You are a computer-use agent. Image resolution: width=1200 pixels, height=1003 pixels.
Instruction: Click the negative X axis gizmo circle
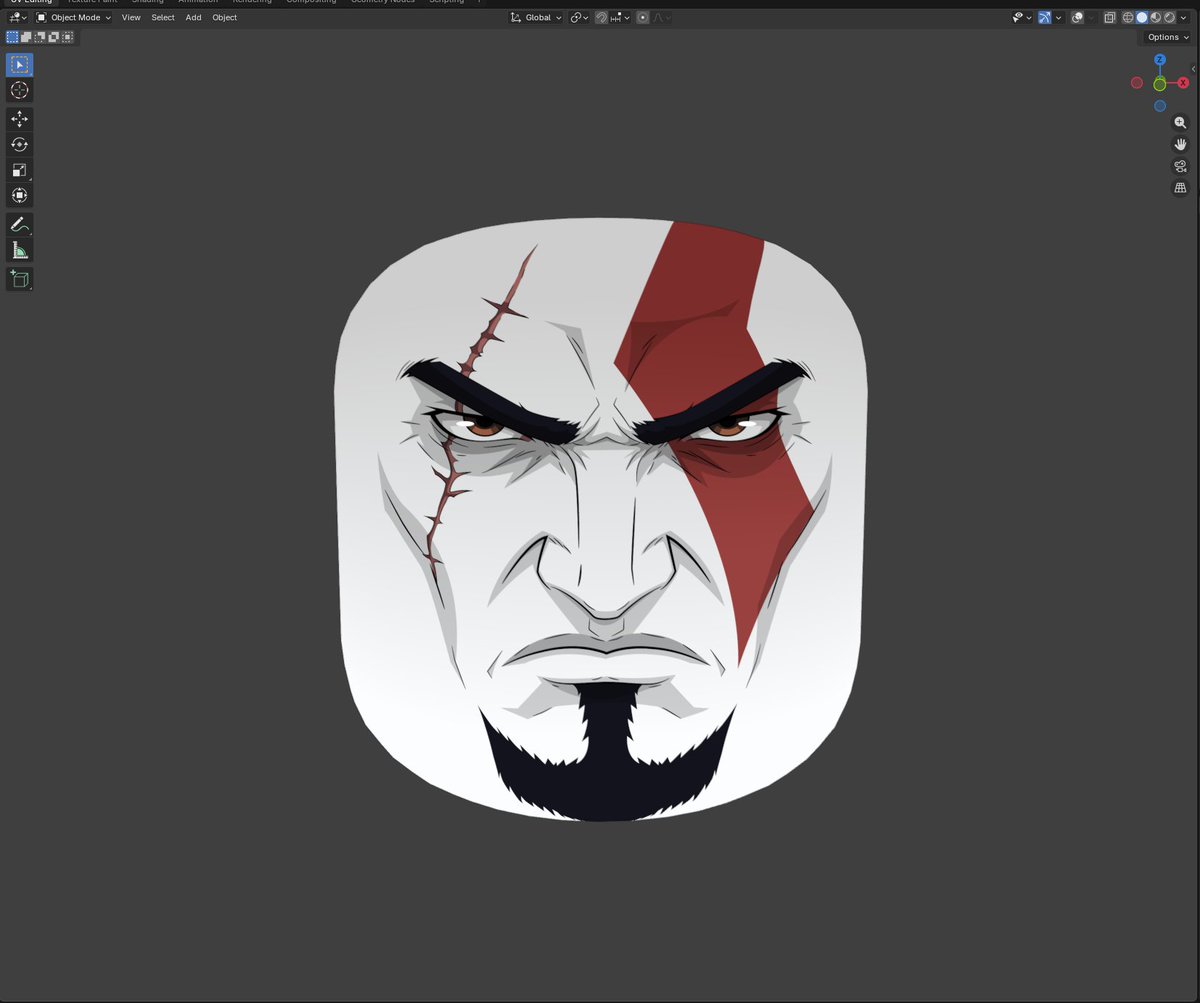coord(1137,83)
